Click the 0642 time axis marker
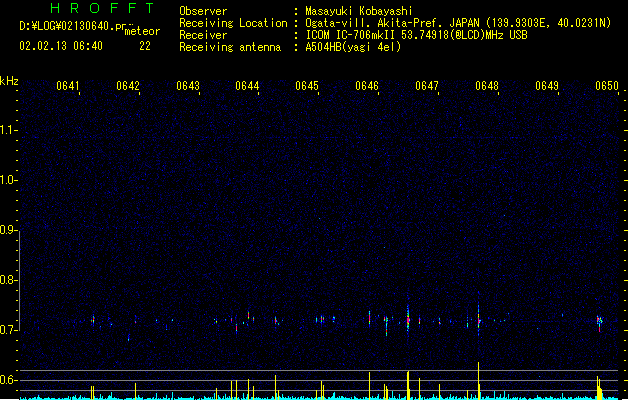The height and width of the screenshot is (400, 629). (x=128, y=86)
